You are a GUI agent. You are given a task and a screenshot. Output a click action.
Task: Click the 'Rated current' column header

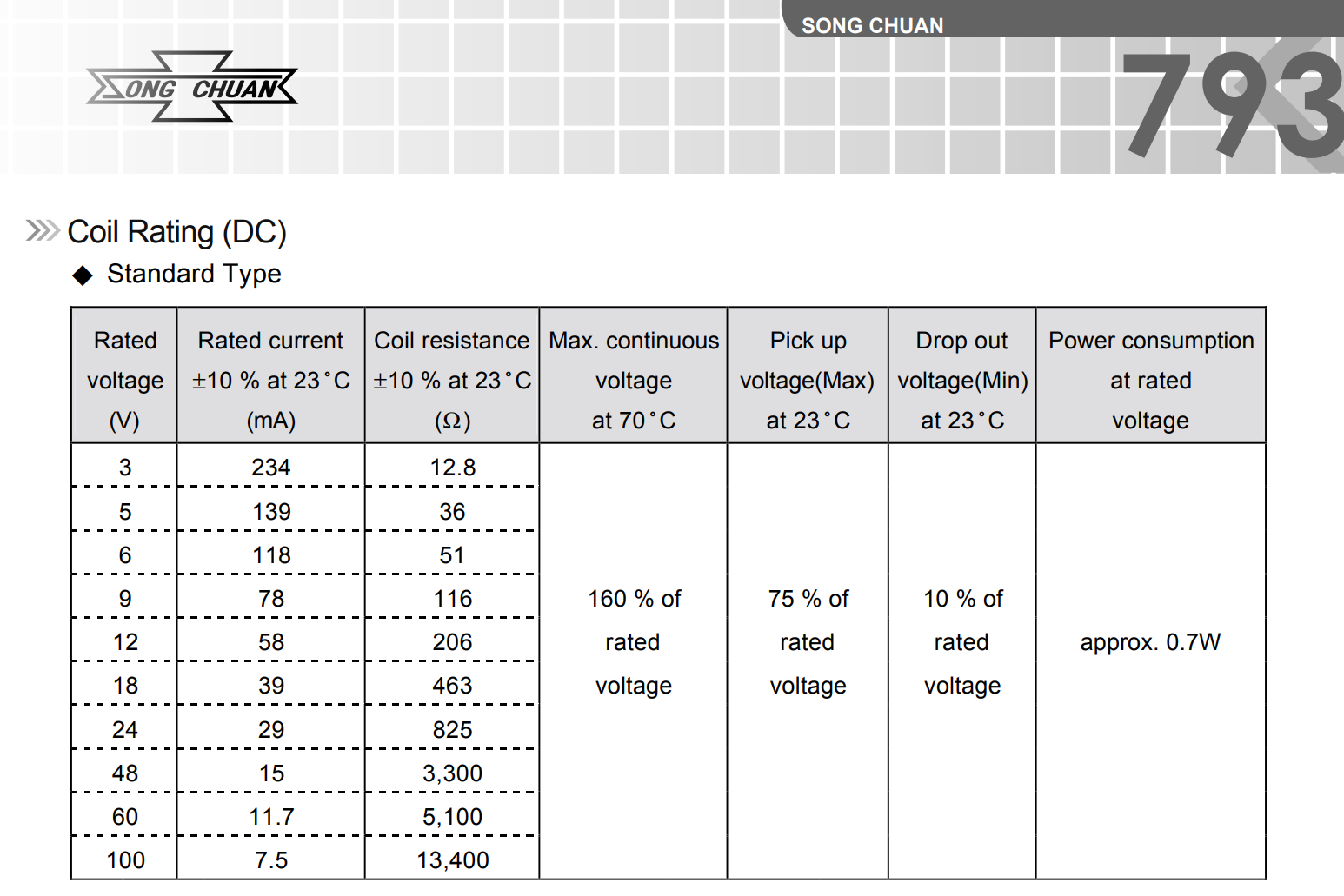[x=270, y=375]
